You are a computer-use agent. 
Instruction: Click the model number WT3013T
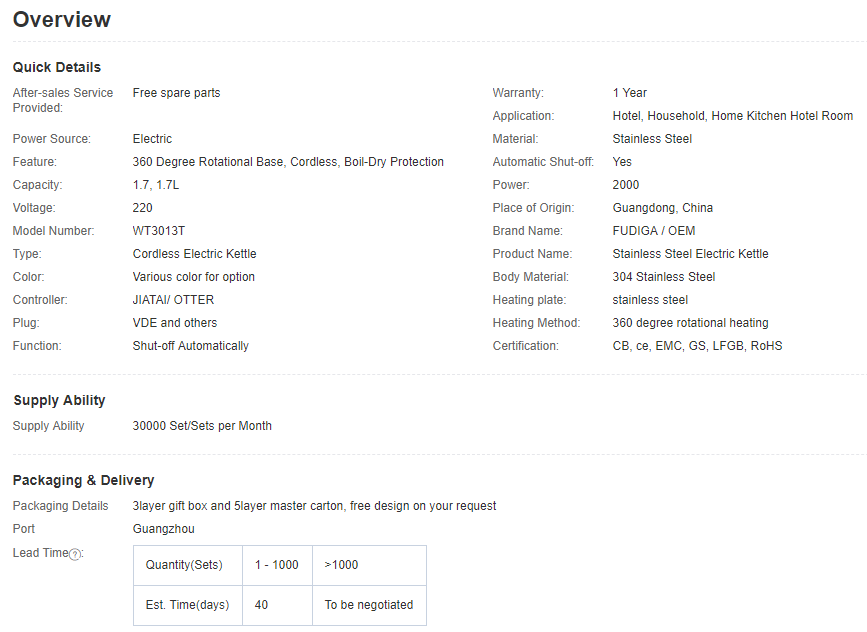pos(159,231)
